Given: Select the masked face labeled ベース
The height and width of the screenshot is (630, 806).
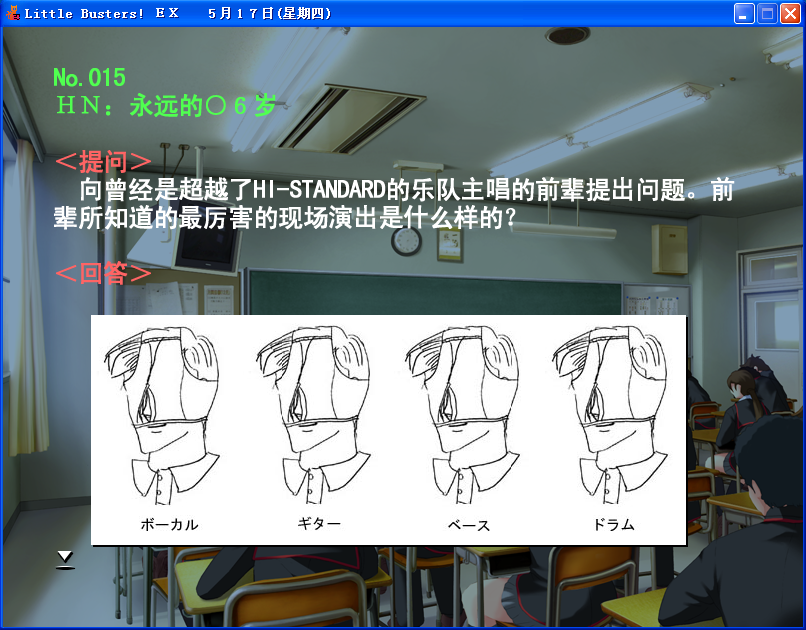Looking at the screenshot, I should 463,415.
